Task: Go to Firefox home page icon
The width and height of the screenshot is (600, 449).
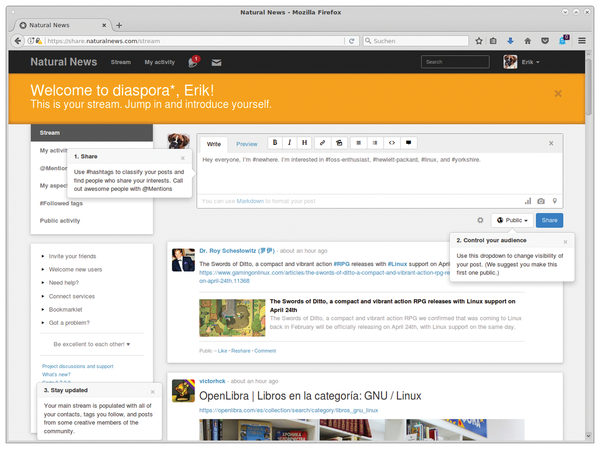Action: 527,41
